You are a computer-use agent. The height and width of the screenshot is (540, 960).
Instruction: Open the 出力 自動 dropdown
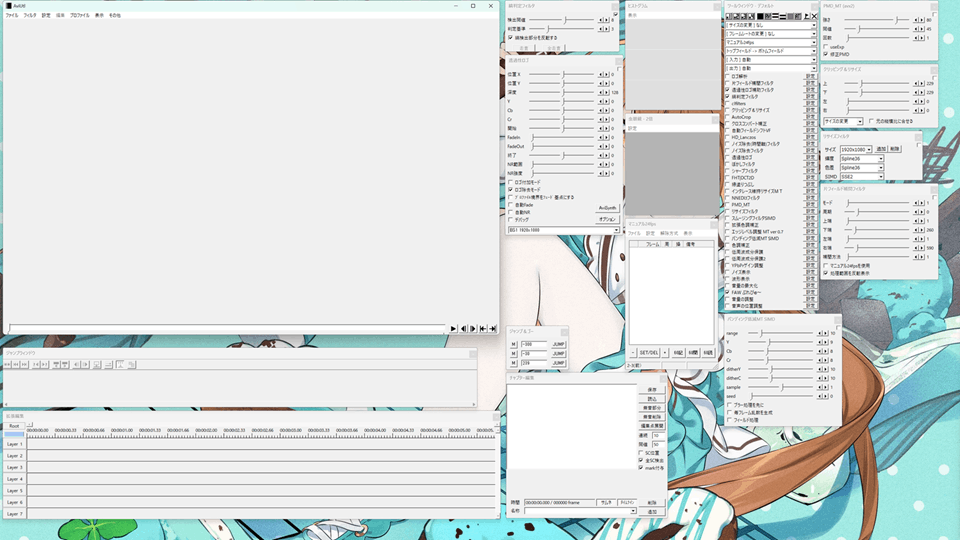[x=771, y=68]
